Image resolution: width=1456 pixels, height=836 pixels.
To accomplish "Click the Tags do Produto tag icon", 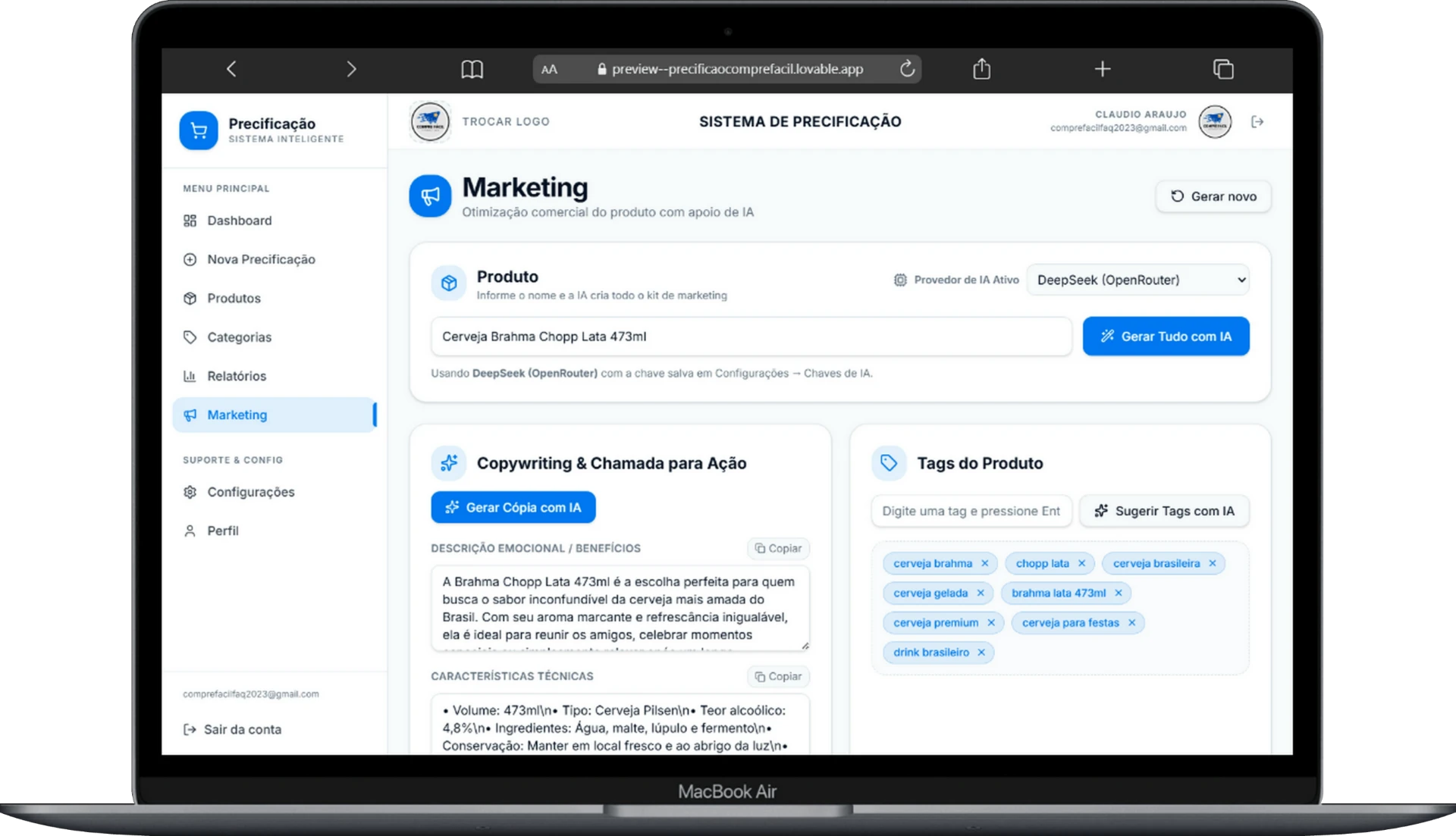I will [x=889, y=462].
